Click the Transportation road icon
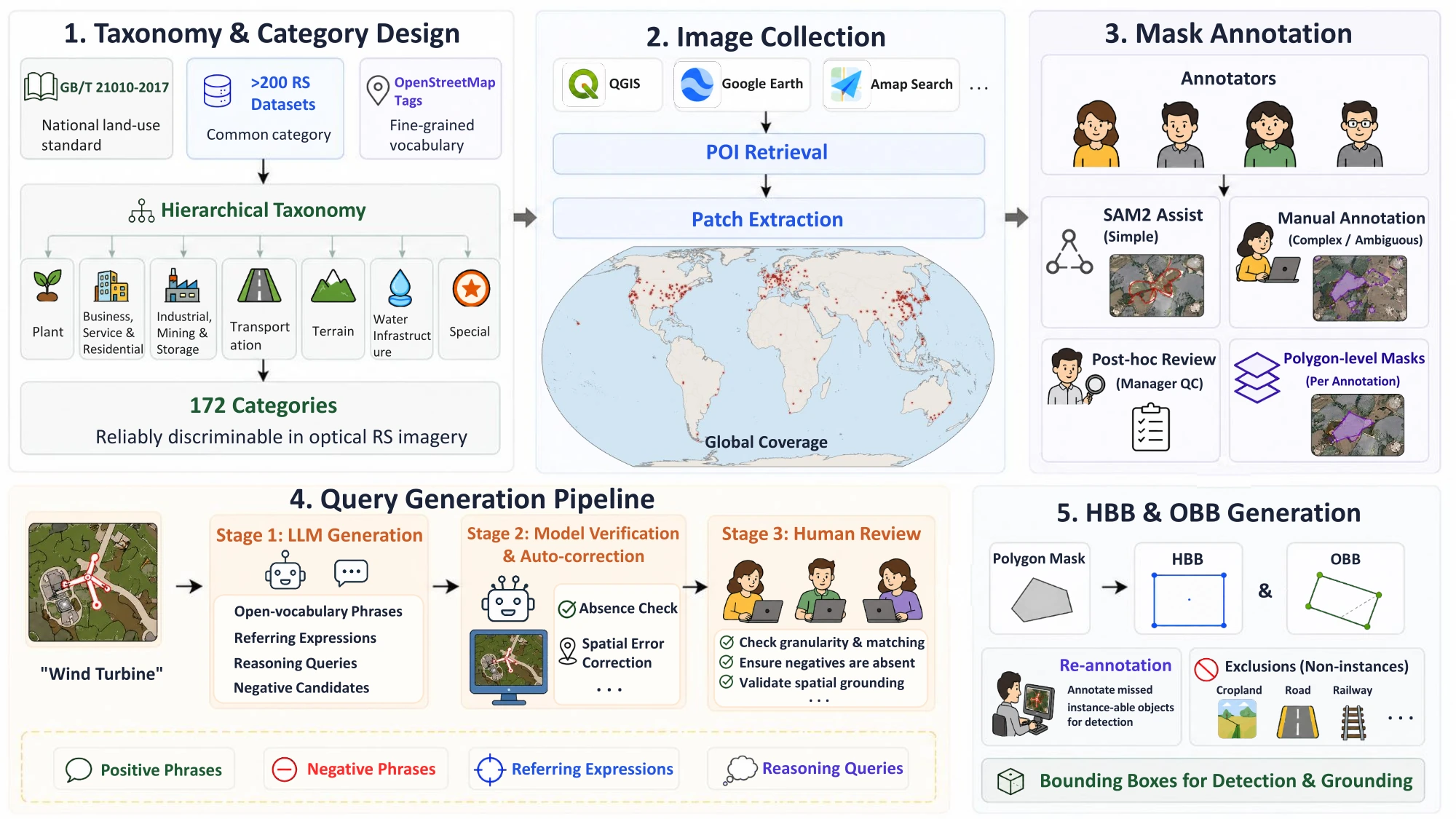Screen dimensions: 1456x819 (x=259, y=285)
